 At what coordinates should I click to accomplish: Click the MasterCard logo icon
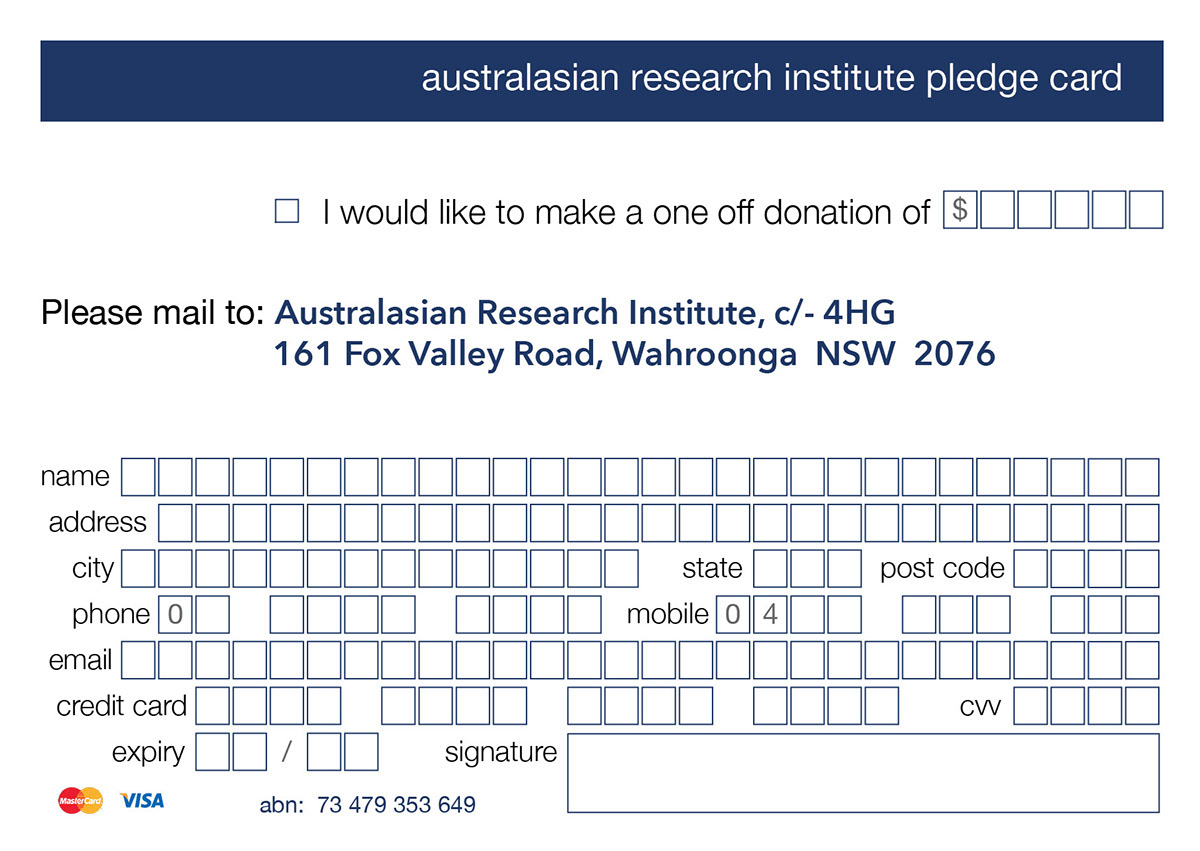[80, 800]
